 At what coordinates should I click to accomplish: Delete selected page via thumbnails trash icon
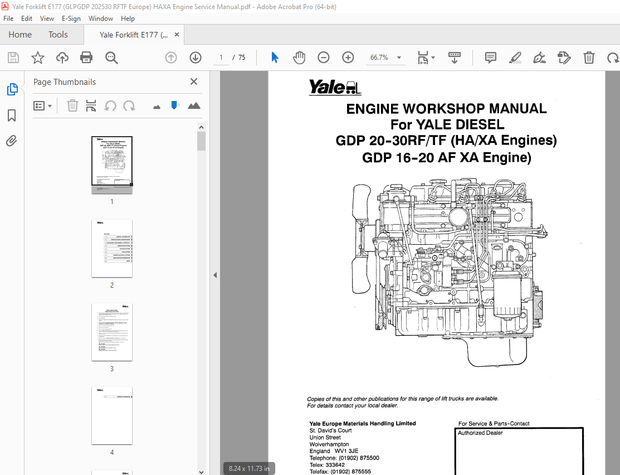[72, 106]
